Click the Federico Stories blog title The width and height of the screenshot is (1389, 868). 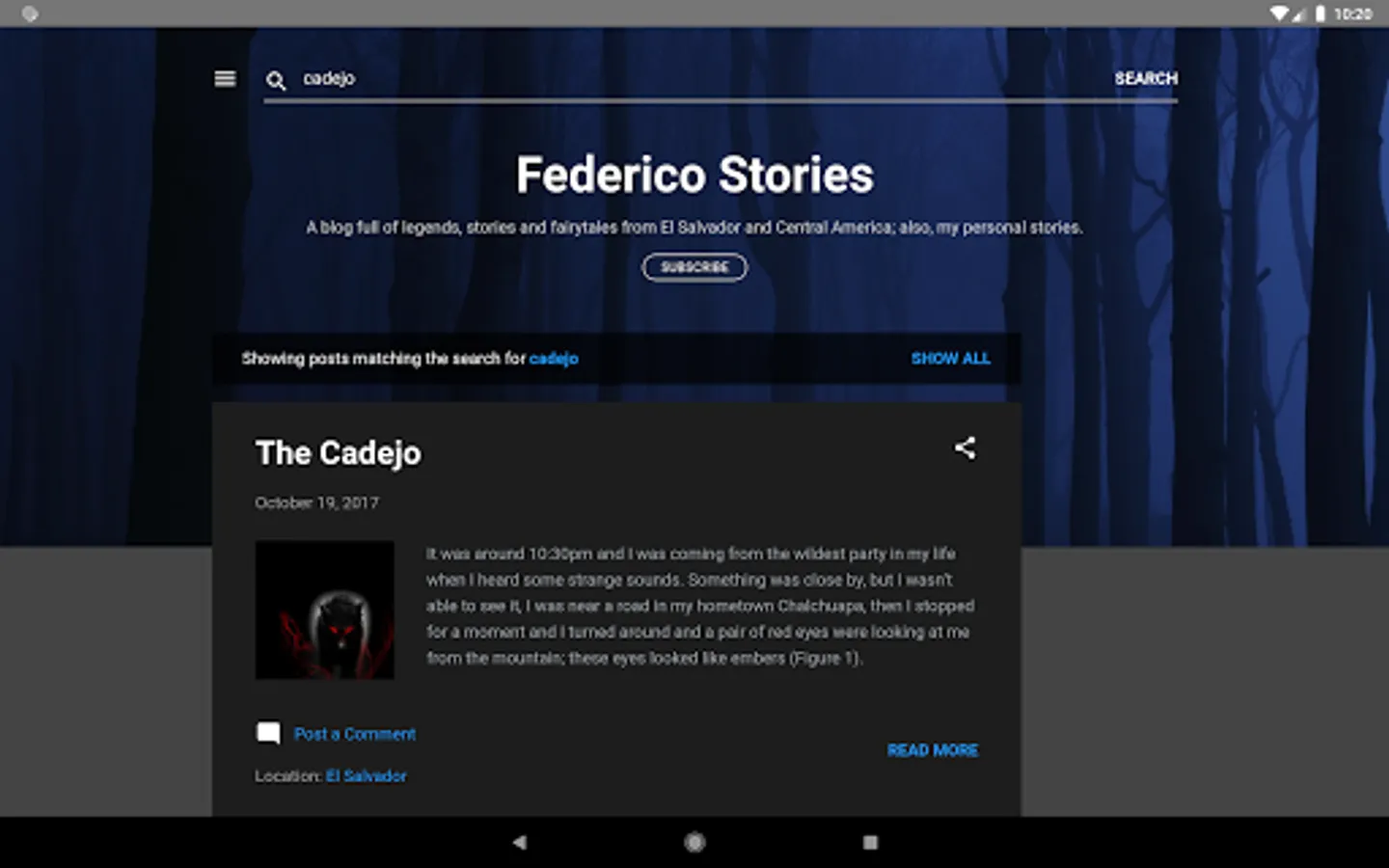pyautogui.click(x=694, y=175)
